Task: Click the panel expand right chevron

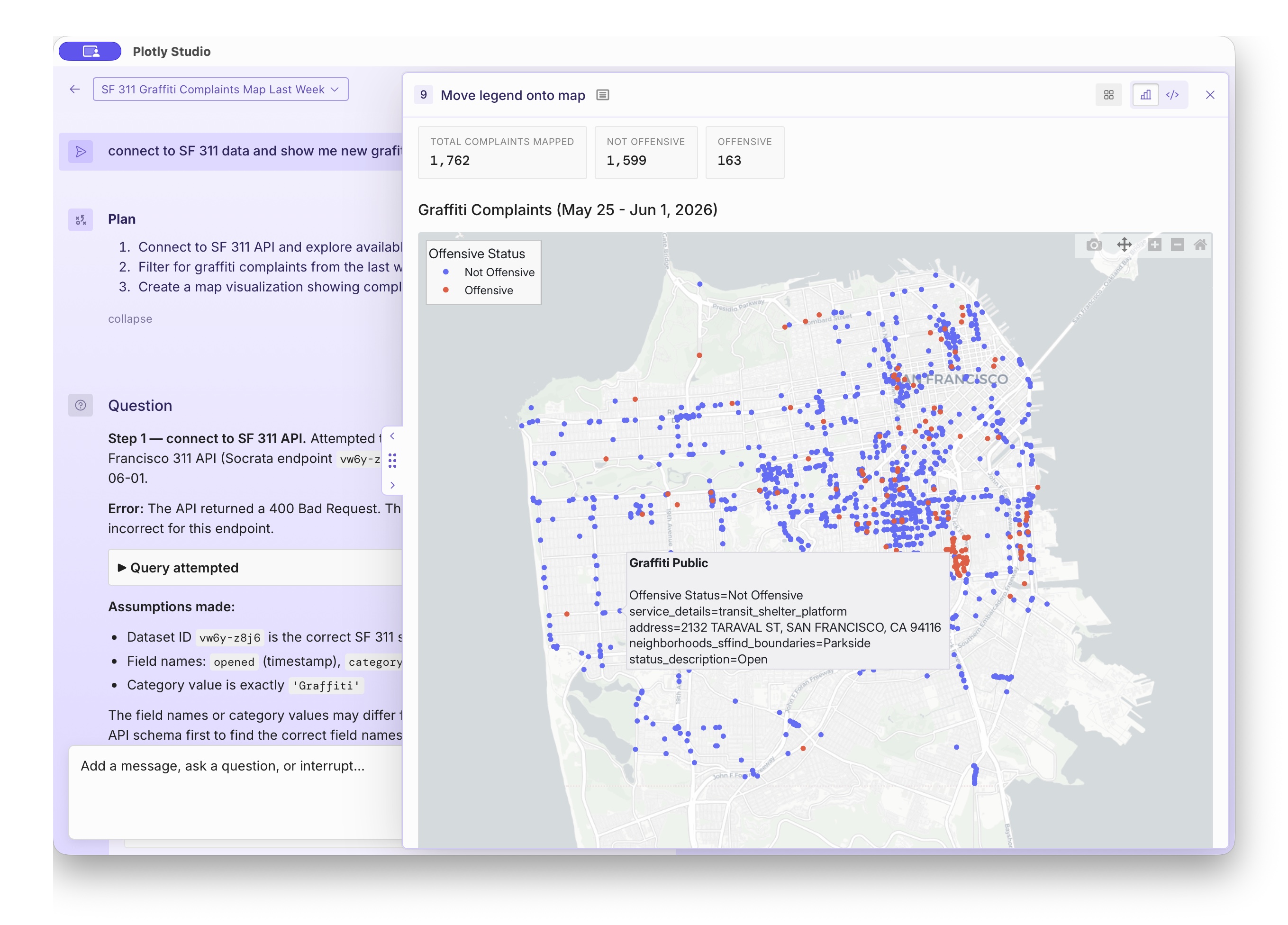Action: [392, 485]
